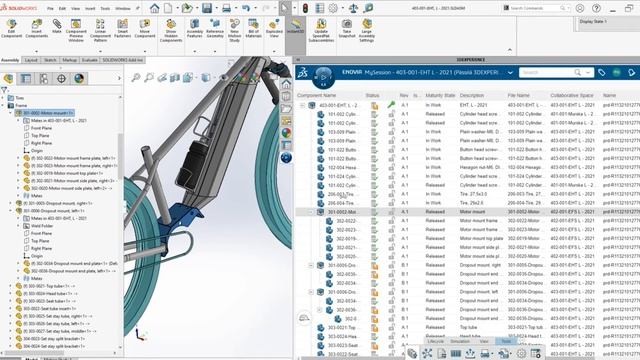Open the View menu
The width and height of the screenshot is (640, 360).
(76, 8)
